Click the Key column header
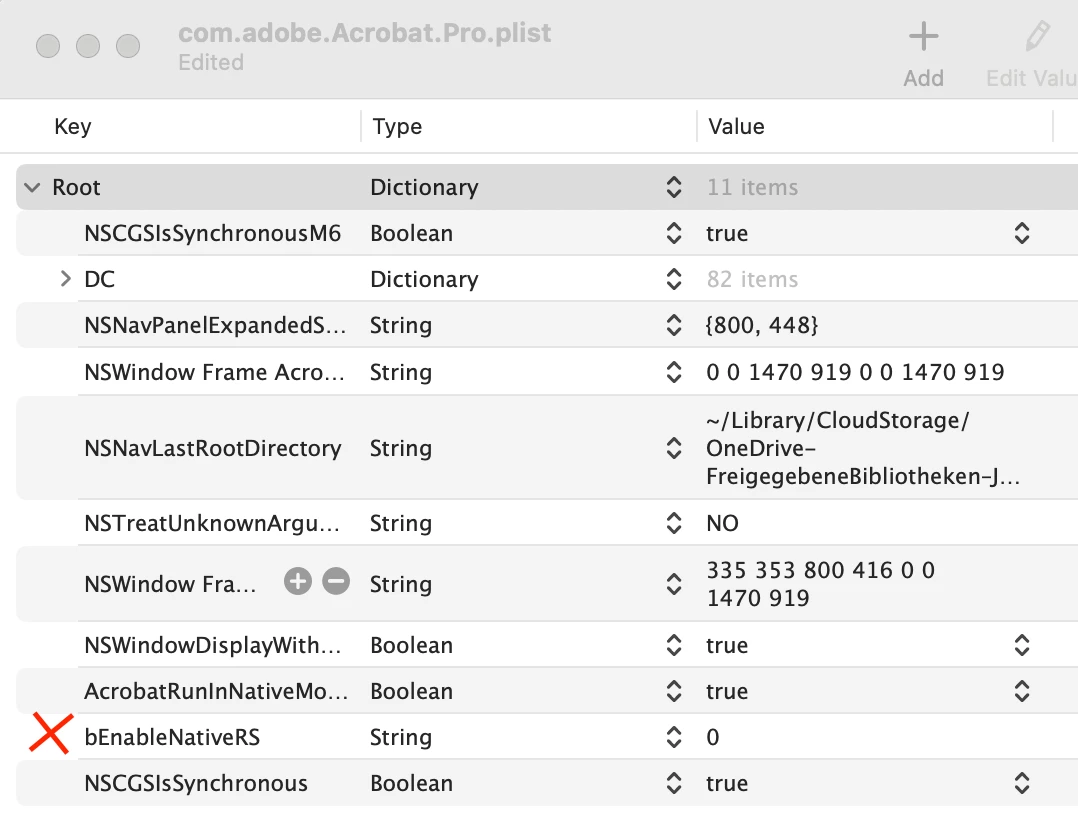The height and width of the screenshot is (832, 1078). pos(73,127)
